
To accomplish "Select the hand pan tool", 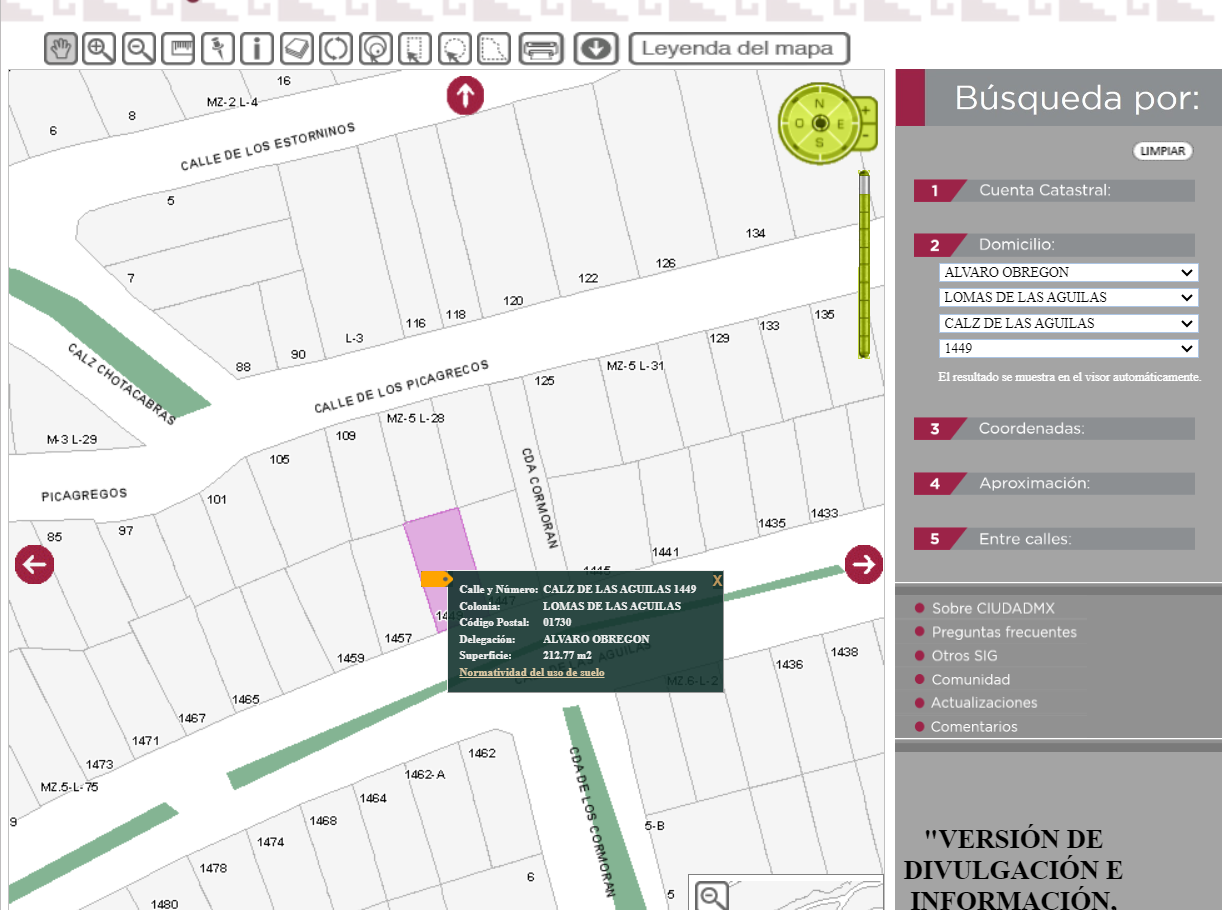I will coord(61,48).
